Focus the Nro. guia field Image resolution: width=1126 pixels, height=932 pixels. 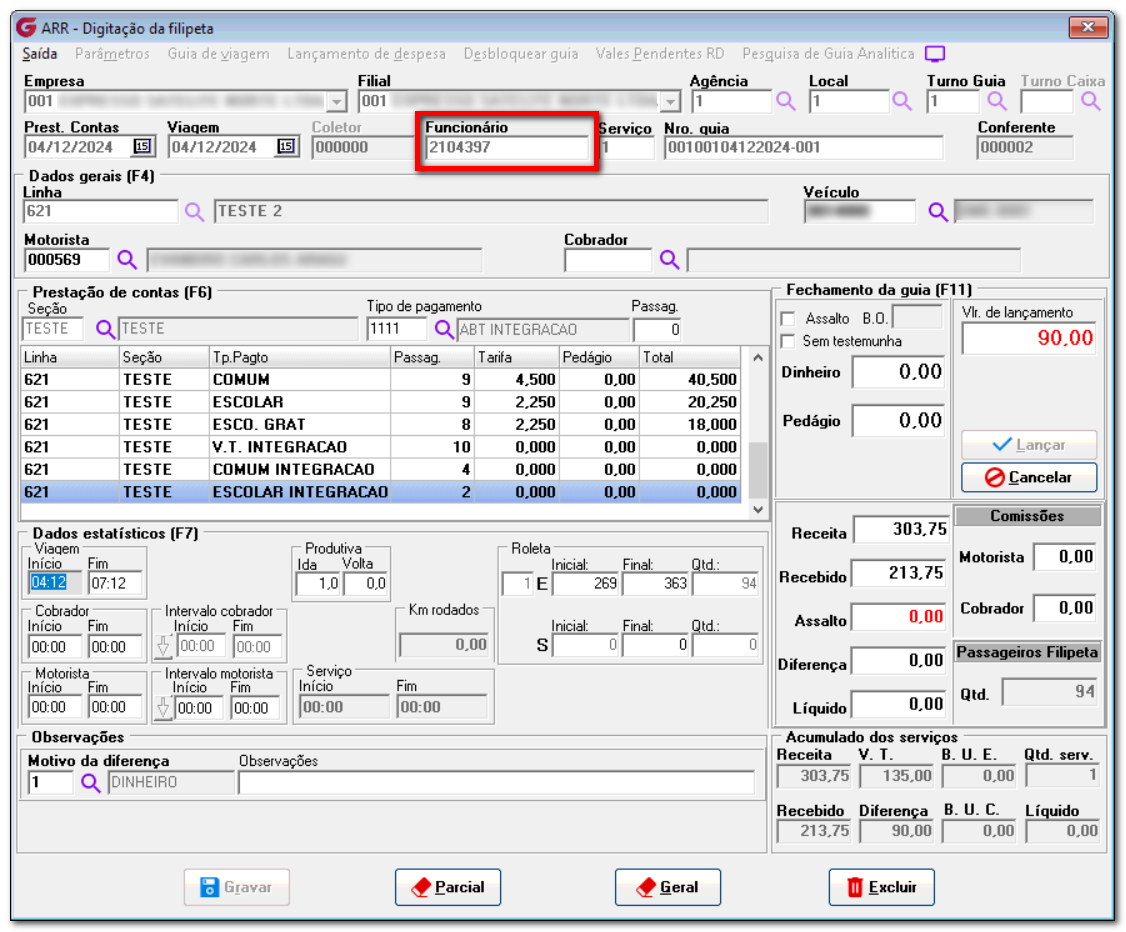pyautogui.click(x=803, y=148)
